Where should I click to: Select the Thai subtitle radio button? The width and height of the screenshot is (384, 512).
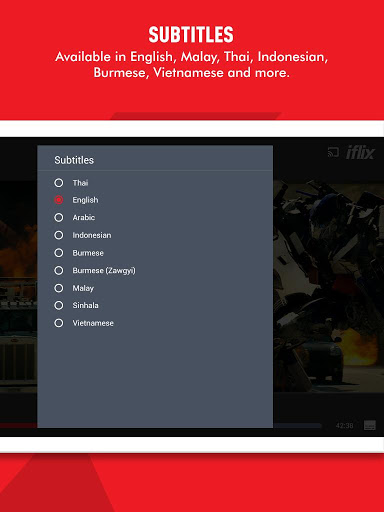pos(59,183)
